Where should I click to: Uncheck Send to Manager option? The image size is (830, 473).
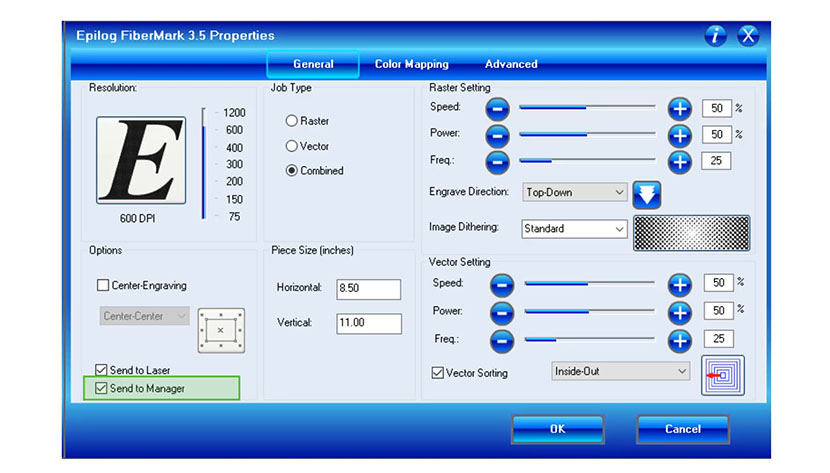[100, 388]
